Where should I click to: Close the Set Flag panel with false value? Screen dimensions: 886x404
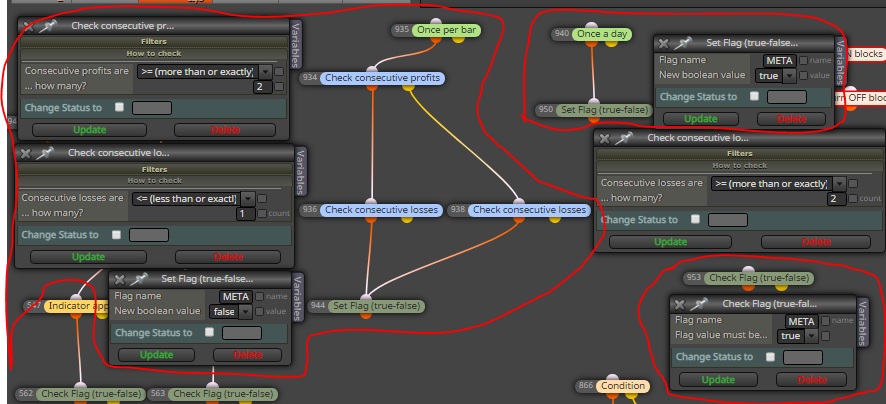tap(120, 279)
